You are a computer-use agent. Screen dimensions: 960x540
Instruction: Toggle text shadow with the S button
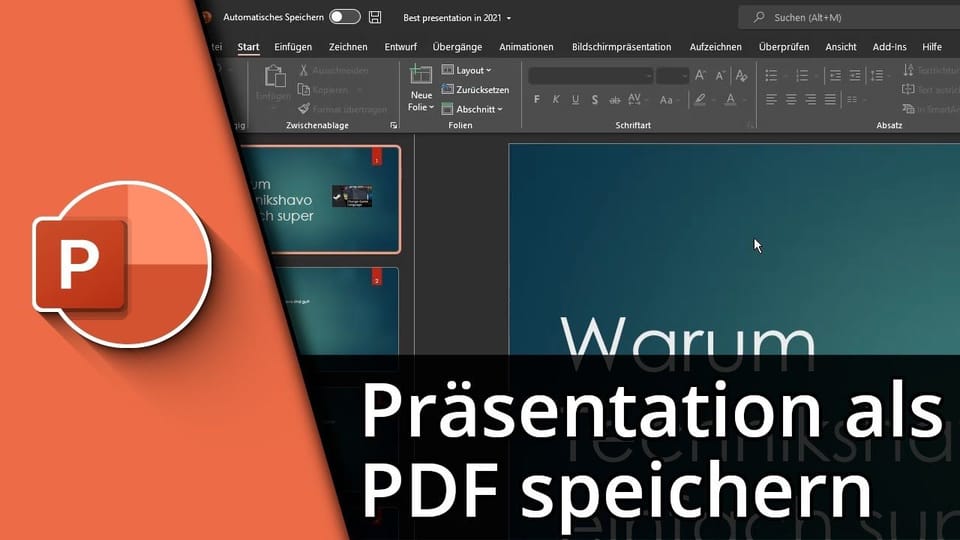tap(594, 100)
